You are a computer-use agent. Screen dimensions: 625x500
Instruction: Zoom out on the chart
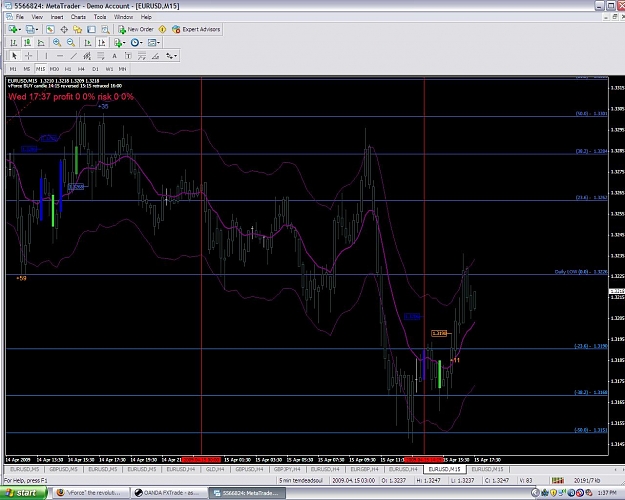click(71, 42)
